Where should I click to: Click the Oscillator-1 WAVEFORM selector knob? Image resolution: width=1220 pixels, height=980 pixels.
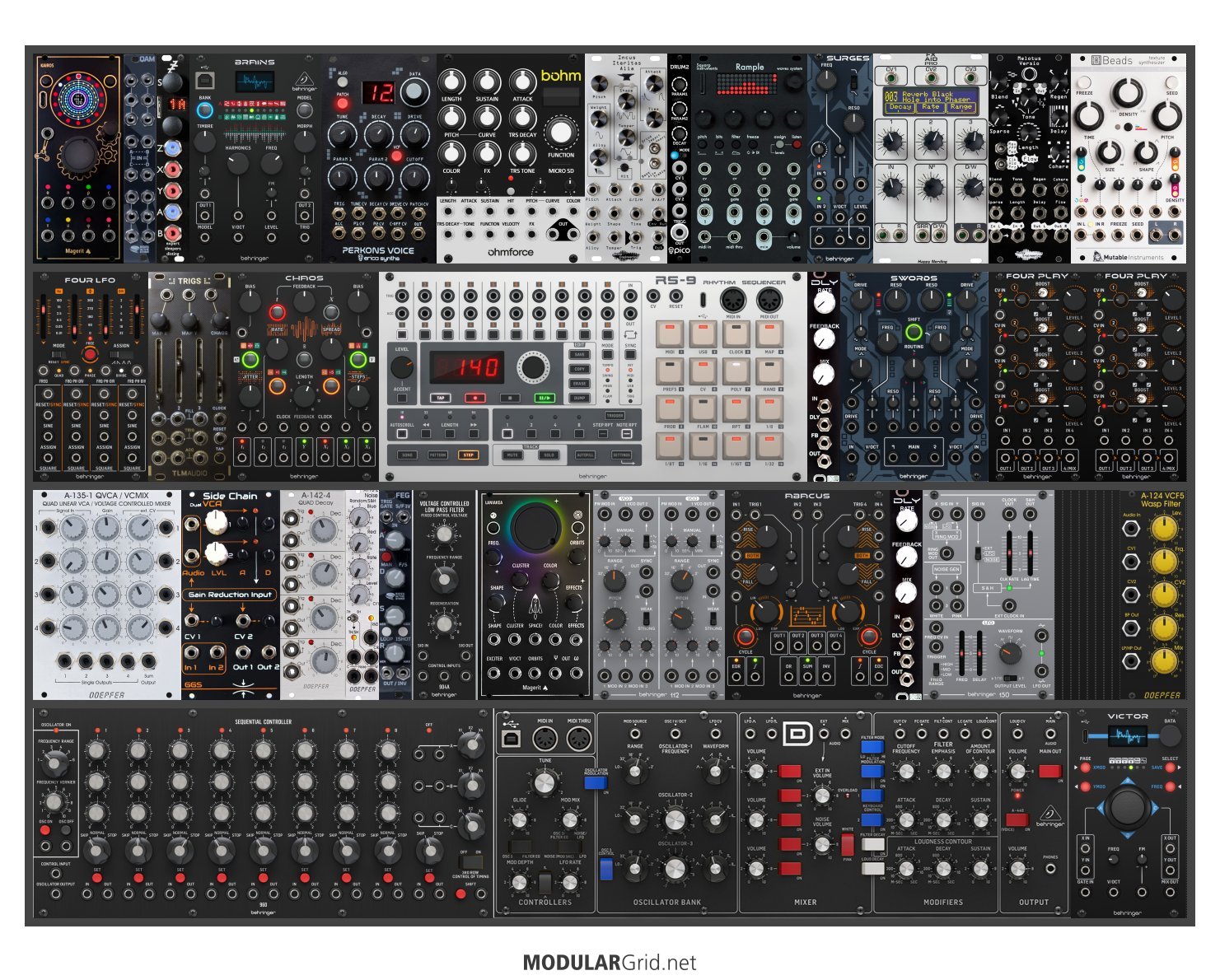(x=715, y=772)
